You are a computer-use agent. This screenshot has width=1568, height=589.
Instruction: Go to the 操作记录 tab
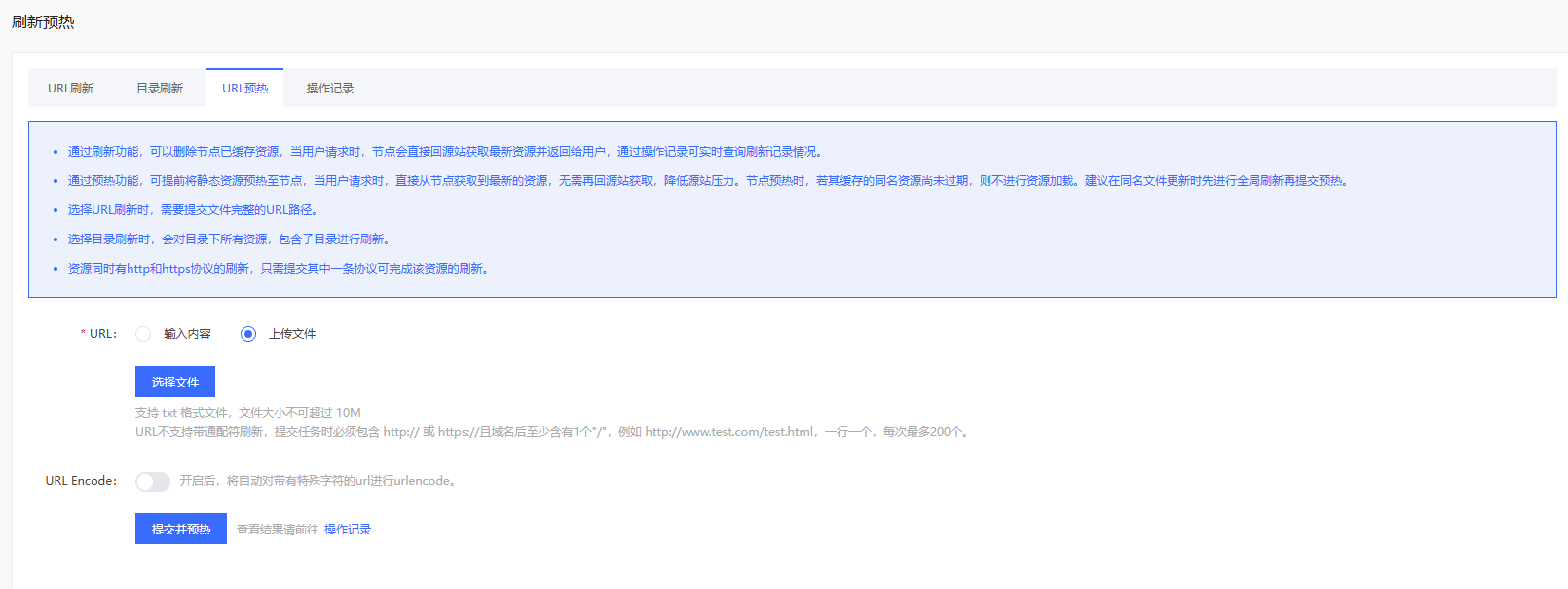pyautogui.click(x=330, y=89)
